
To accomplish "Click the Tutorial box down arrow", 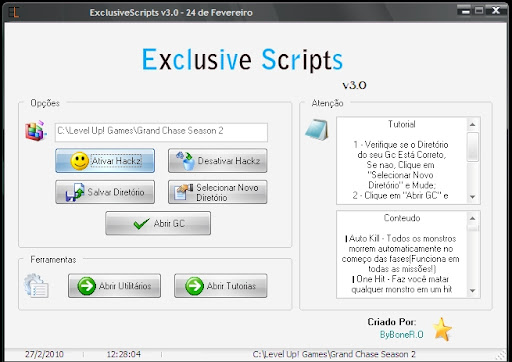I will pos(472,197).
